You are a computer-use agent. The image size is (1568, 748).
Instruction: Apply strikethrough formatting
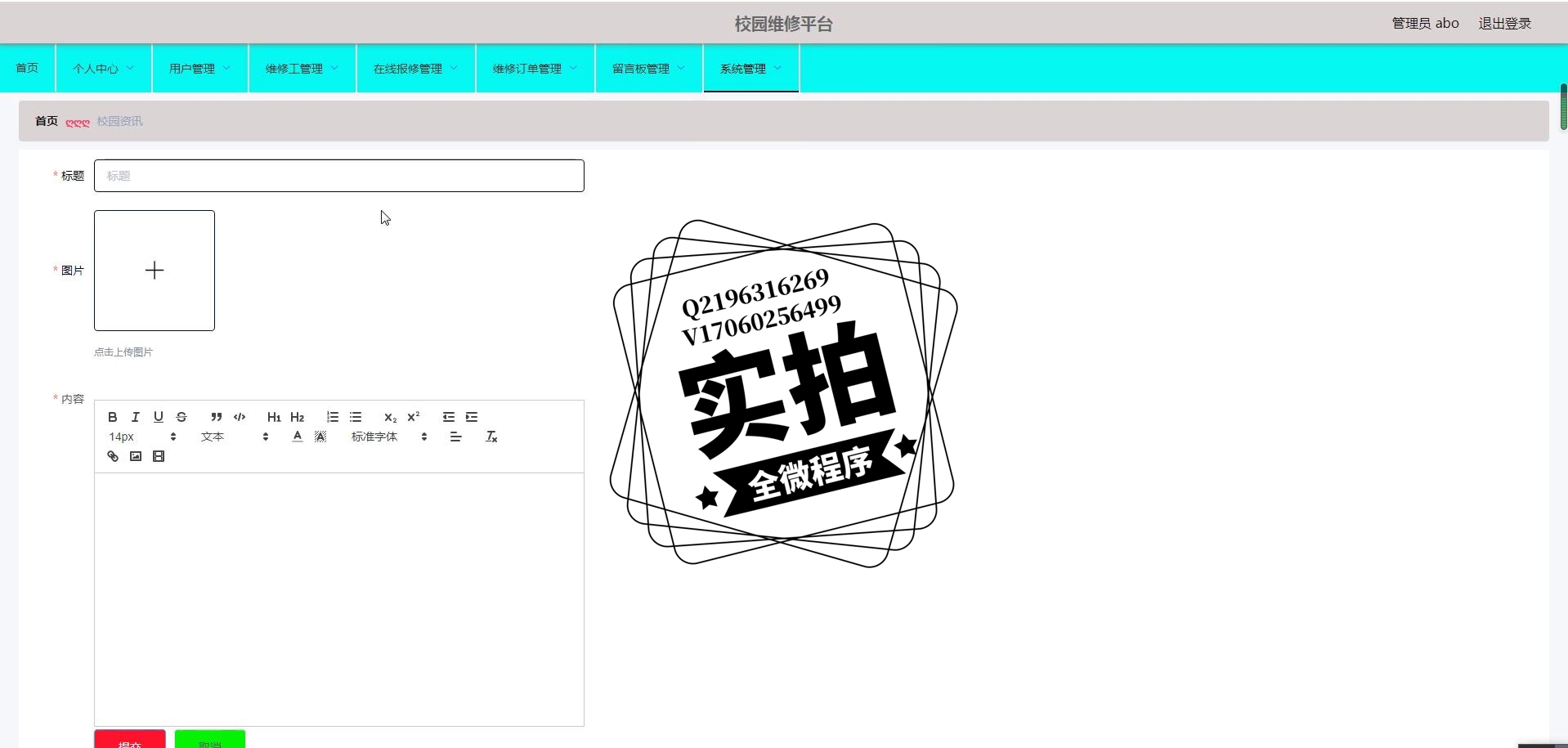click(181, 417)
